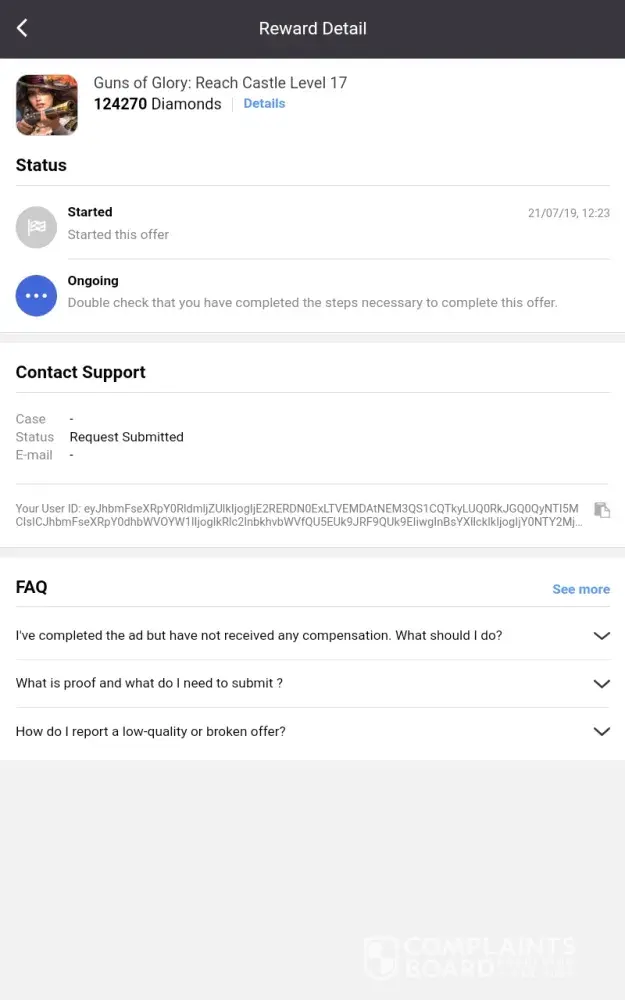Screen dimensions: 625x1000
Task: Copy the User ID with clipboard icon
Action: tap(601, 510)
